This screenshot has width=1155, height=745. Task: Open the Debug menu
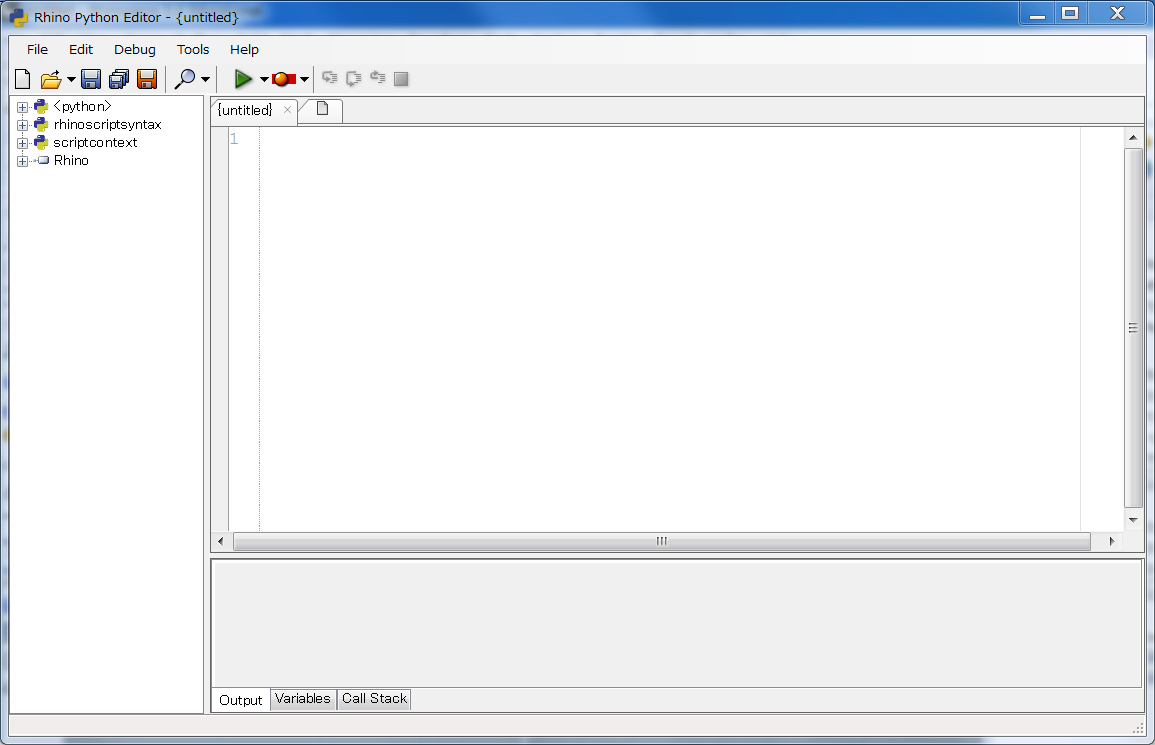pos(134,49)
